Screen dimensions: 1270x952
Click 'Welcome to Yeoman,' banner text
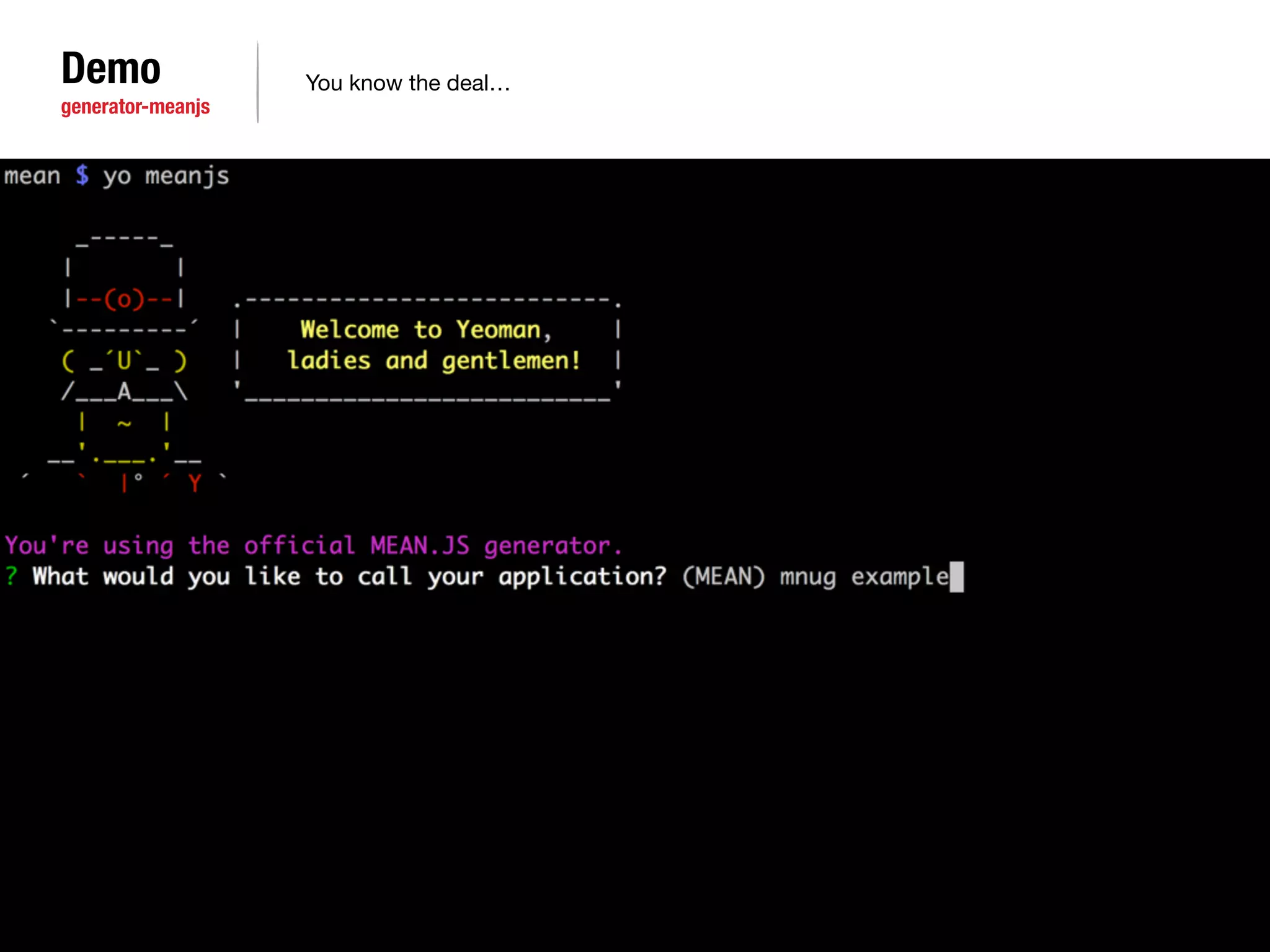point(425,330)
